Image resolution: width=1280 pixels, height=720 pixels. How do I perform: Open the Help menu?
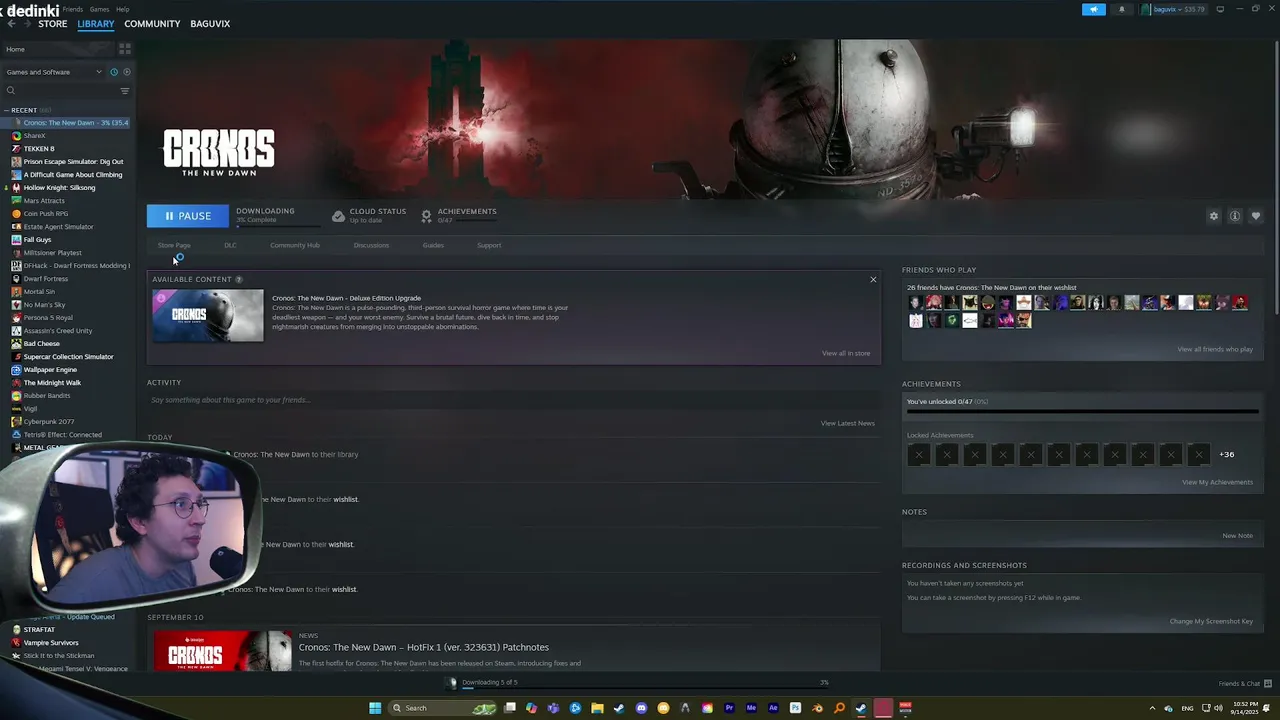(123, 9)
